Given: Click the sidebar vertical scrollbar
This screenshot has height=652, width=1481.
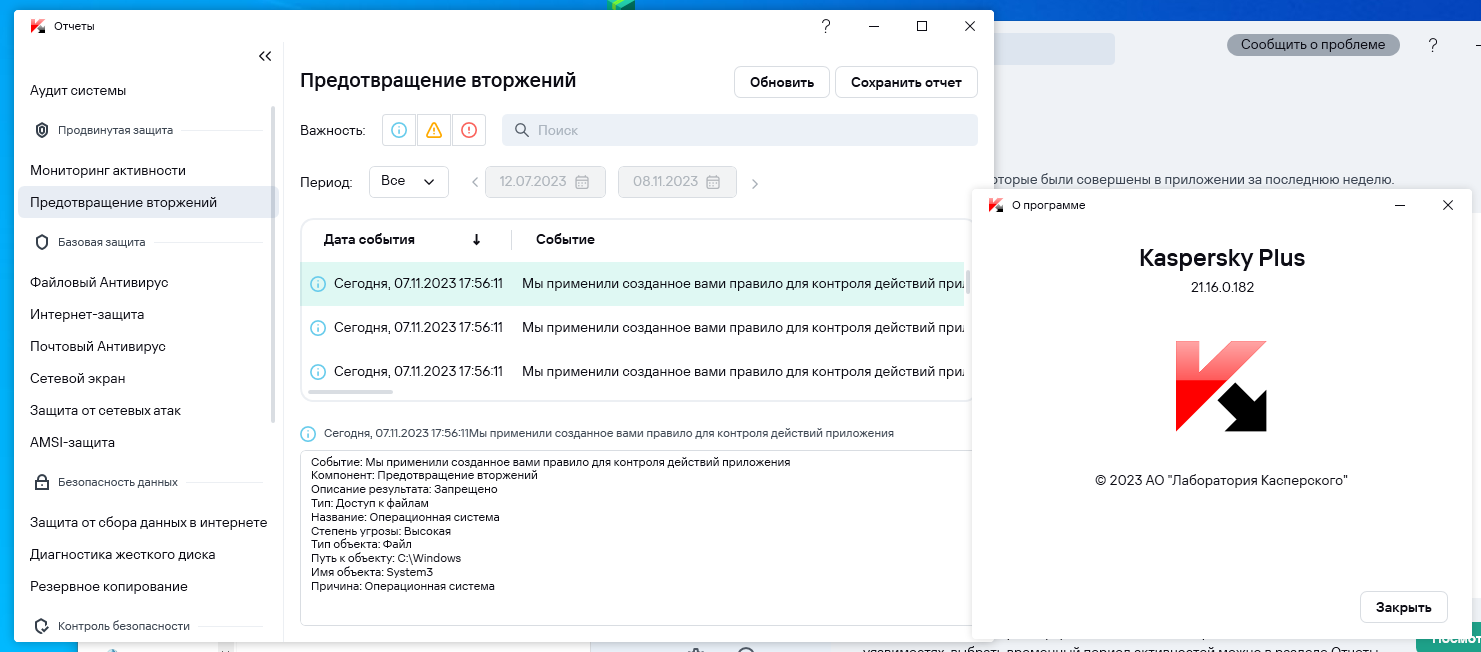Looking at the screenshot, I should click(x=273, y=264).
